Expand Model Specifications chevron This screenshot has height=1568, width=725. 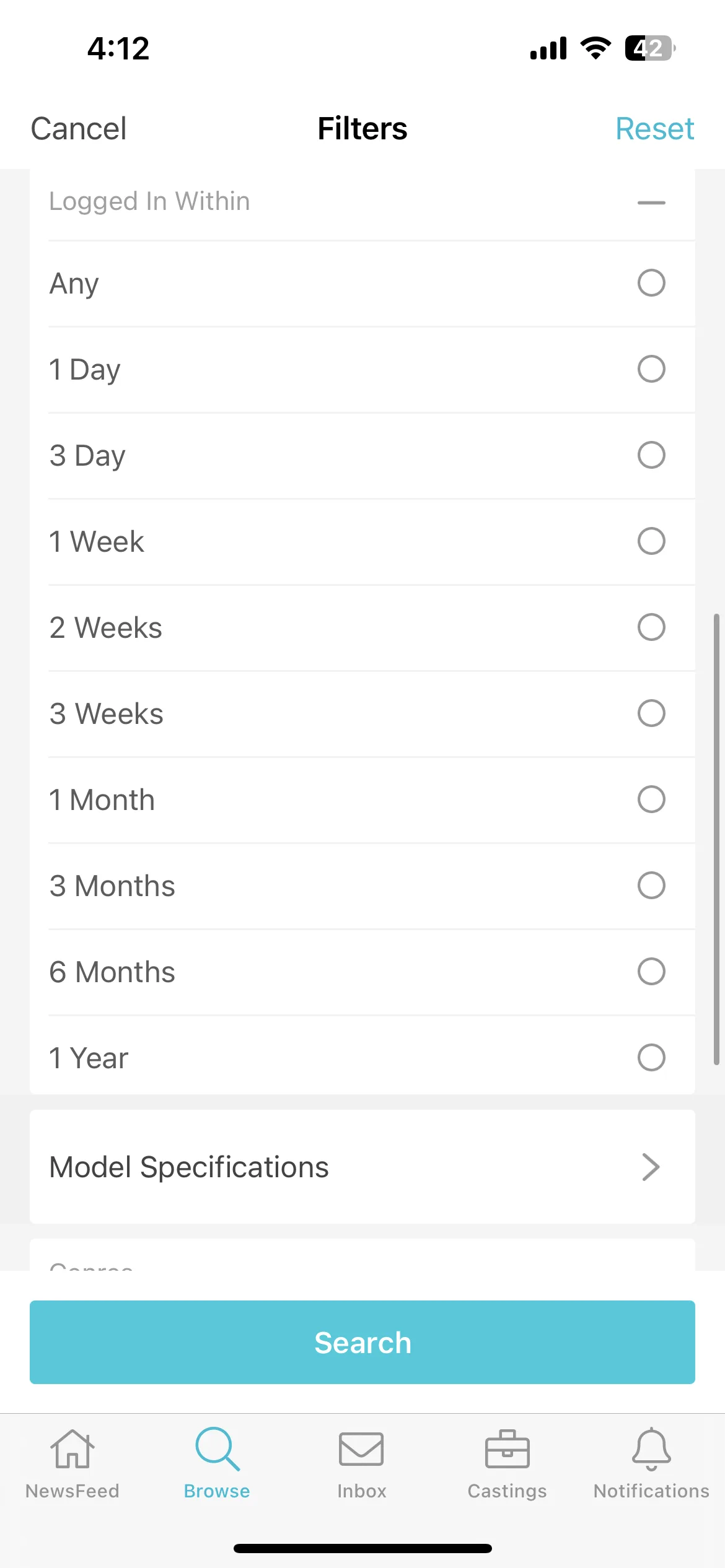tap(651, 1167)
